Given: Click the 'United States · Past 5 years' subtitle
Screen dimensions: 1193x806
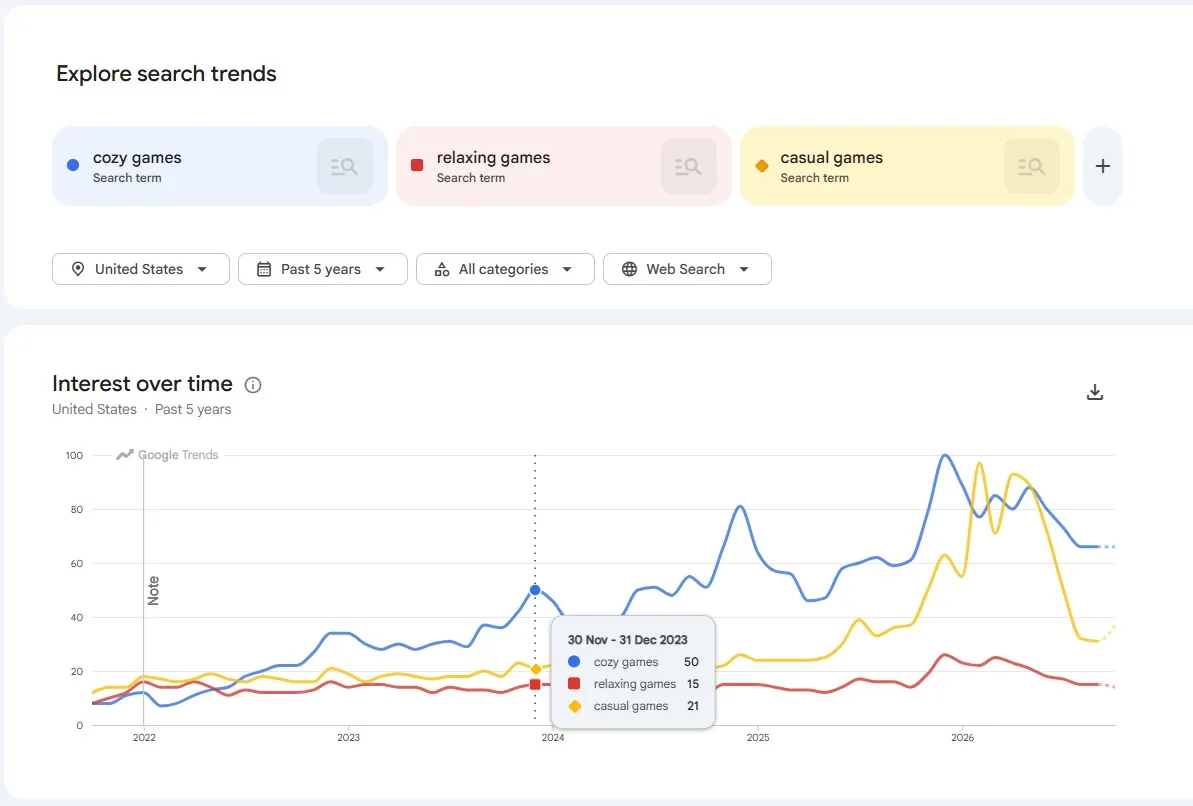Looking at the screenshot, I should [x=142, y=409].
